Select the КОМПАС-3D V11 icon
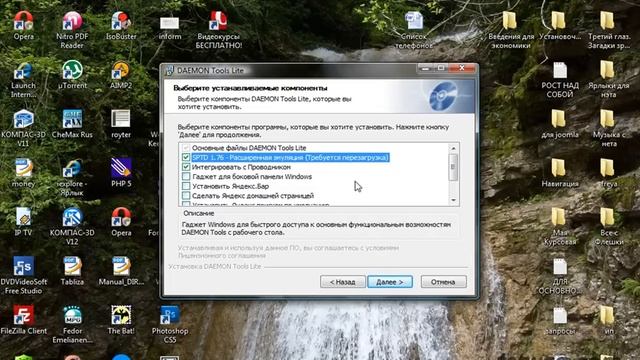This screenshot has width=640, height=360. pyautogui.click(x=23, y=128)
